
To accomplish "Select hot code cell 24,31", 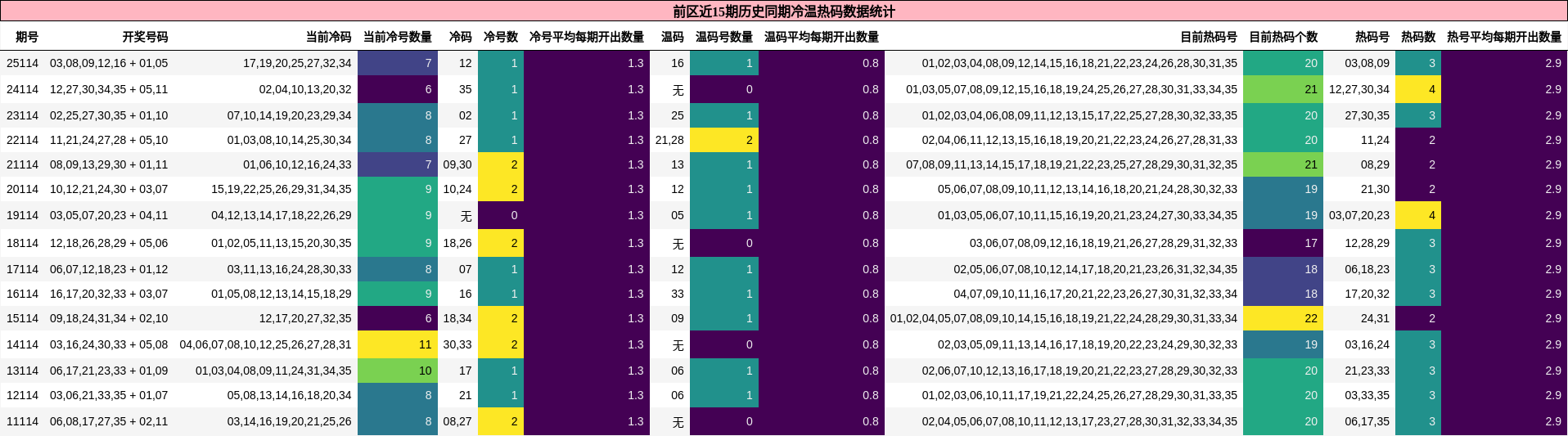I will coord(1375,318).
